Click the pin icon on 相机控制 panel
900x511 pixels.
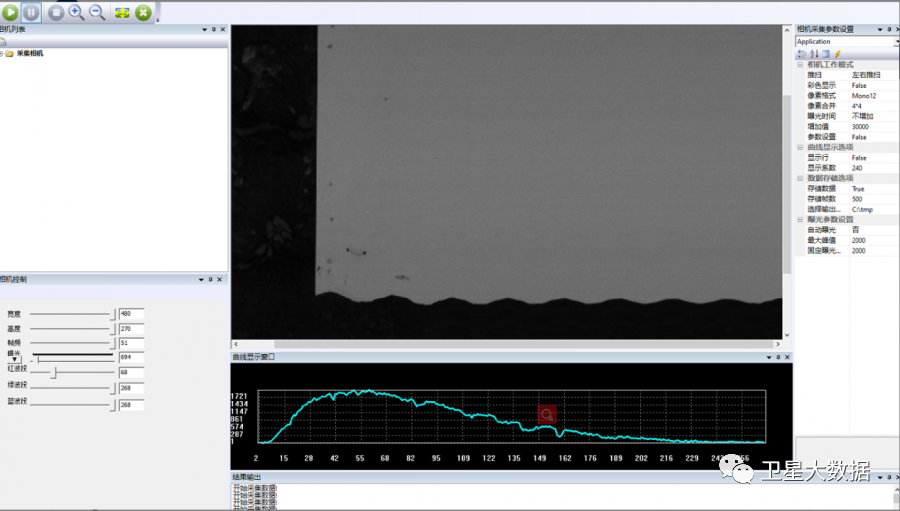[212, 279]
